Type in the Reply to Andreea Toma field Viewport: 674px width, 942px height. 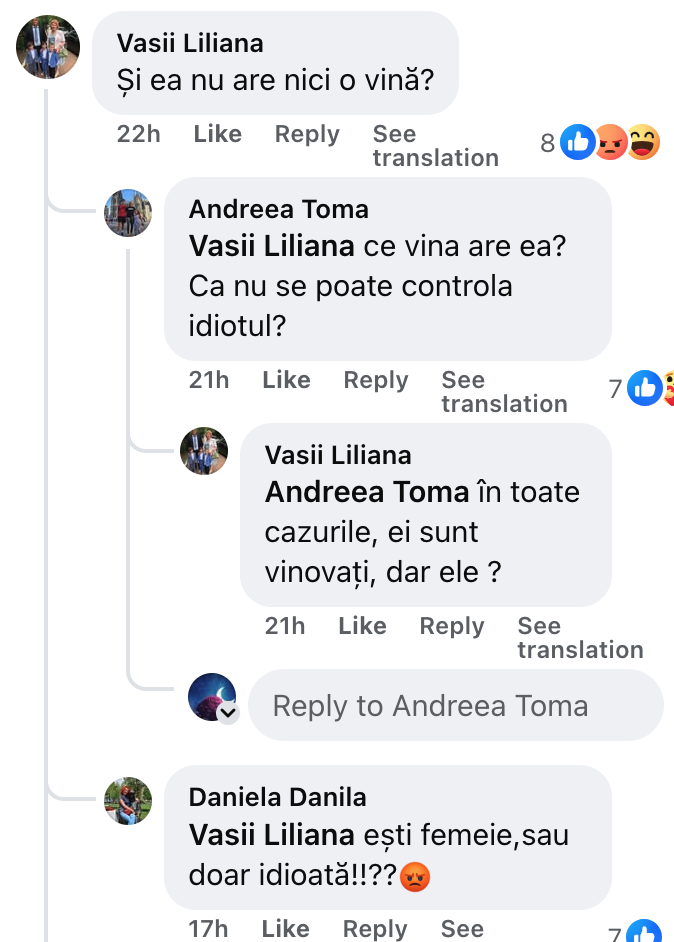click(x=455, y=706)
